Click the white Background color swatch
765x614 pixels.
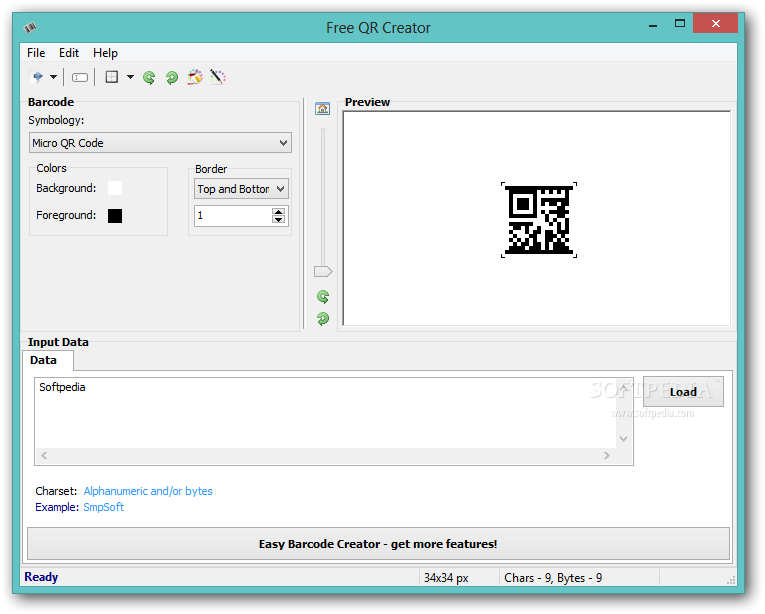115,188
